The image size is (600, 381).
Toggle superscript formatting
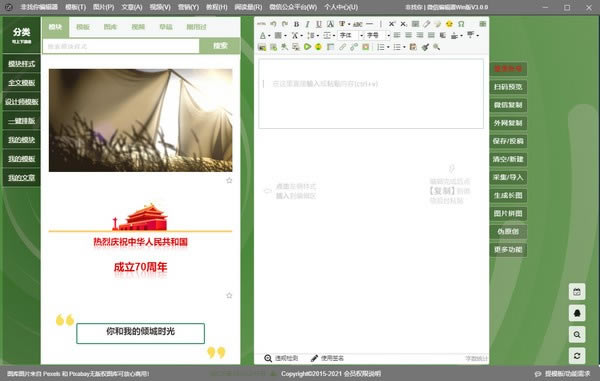click(391, 24)
